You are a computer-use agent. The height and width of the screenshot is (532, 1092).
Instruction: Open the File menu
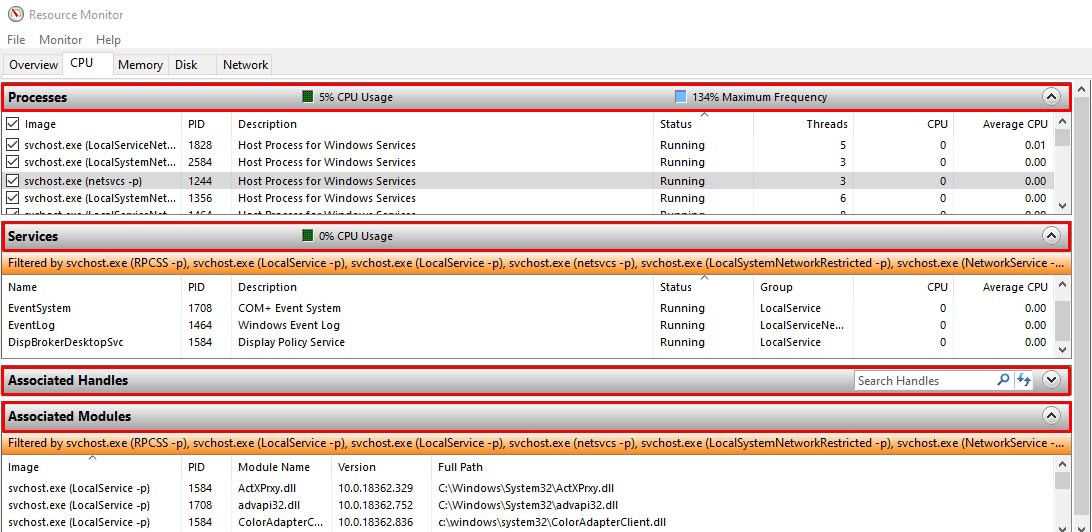click(16, 40)
